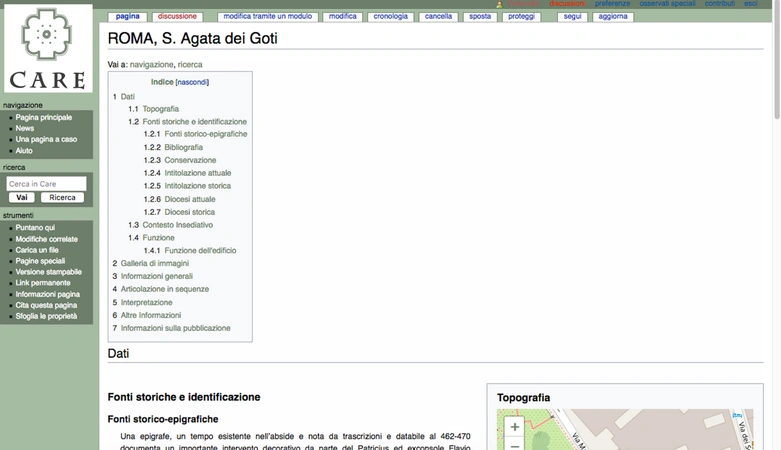Viewport: 781px width, 450px height.
Task: Click the Ricerca button
Action: tap(62, 197)
